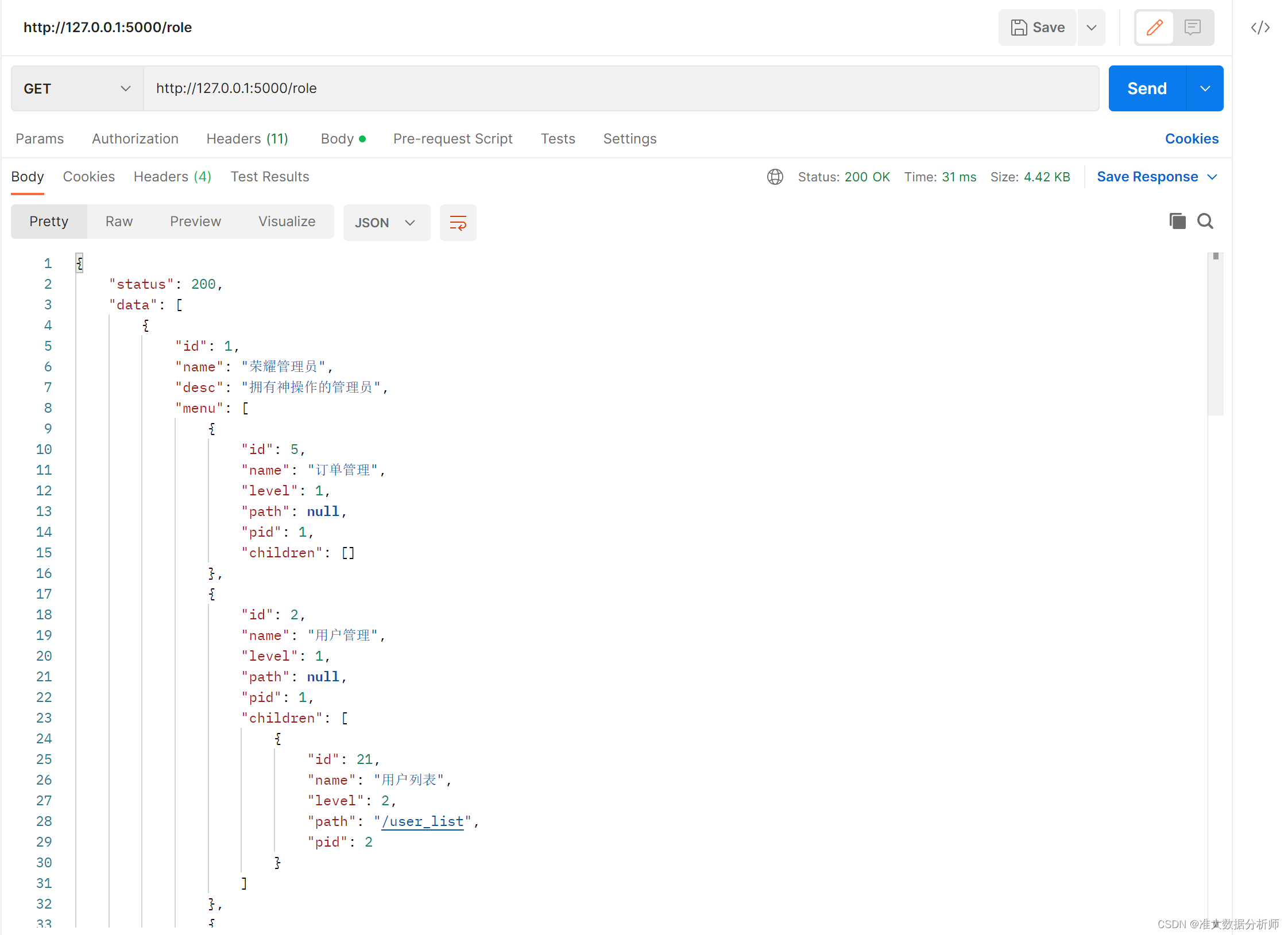This screenshot has width=1288, height=935.
Task: Open the GET method dropdown
Action: (x=77, y=88)
